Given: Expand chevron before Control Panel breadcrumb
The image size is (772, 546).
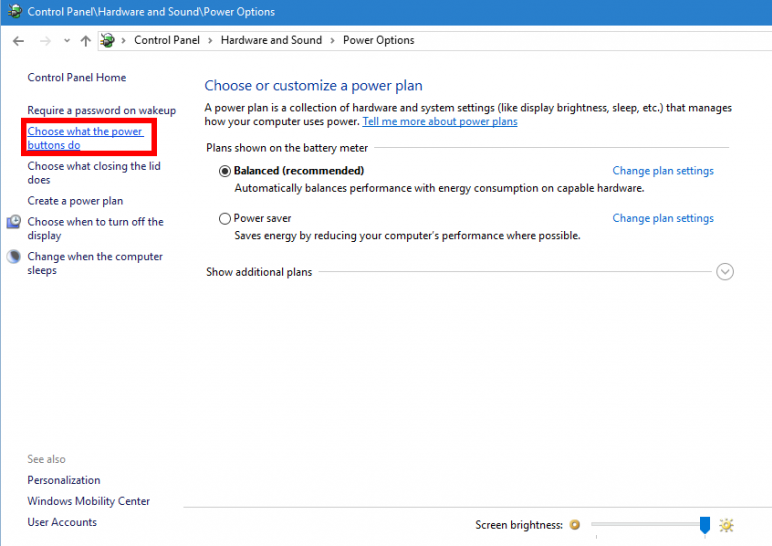Looking at the screenshot, I should pos(124,40).
